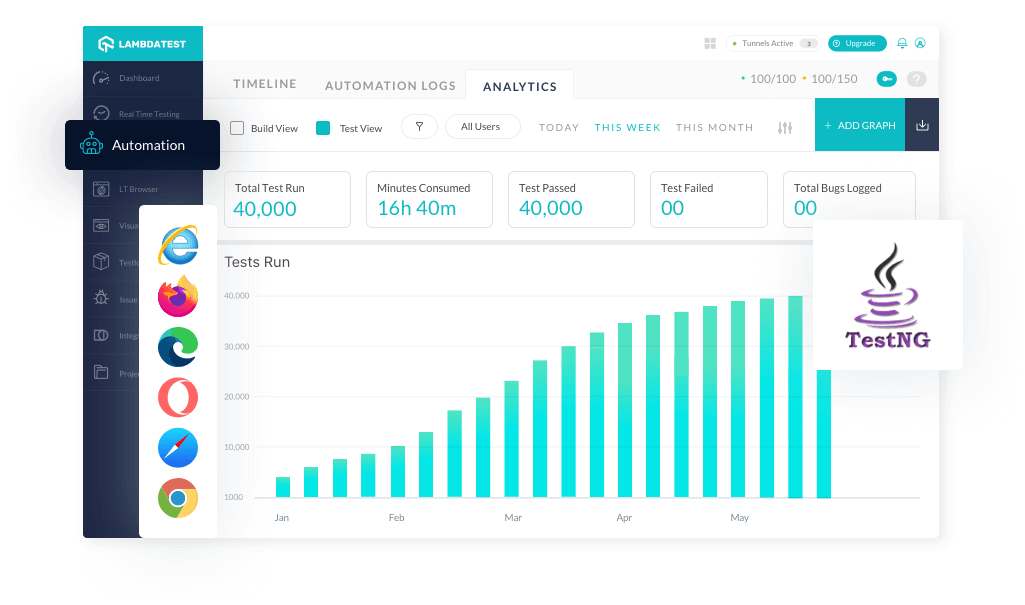Expand the All Users dropdown
1025x605 pixels.
tap(482, 127)
